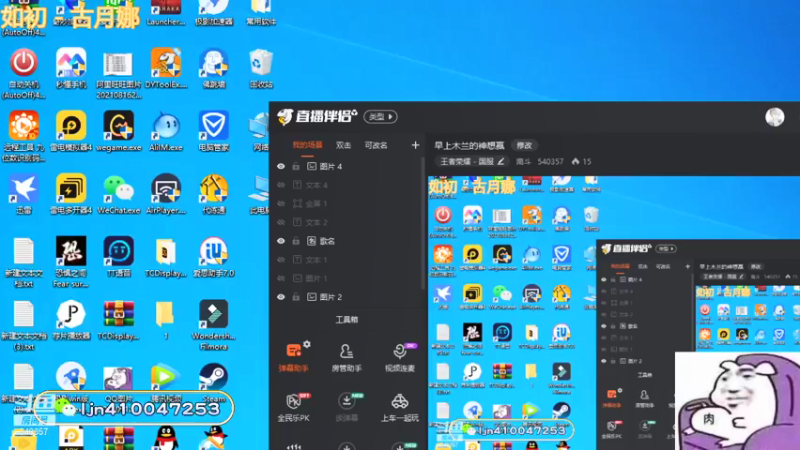Open 电脑管家 desktop shortcut
The width and height of the screenshot is (800, 450).
click(214, 131)
